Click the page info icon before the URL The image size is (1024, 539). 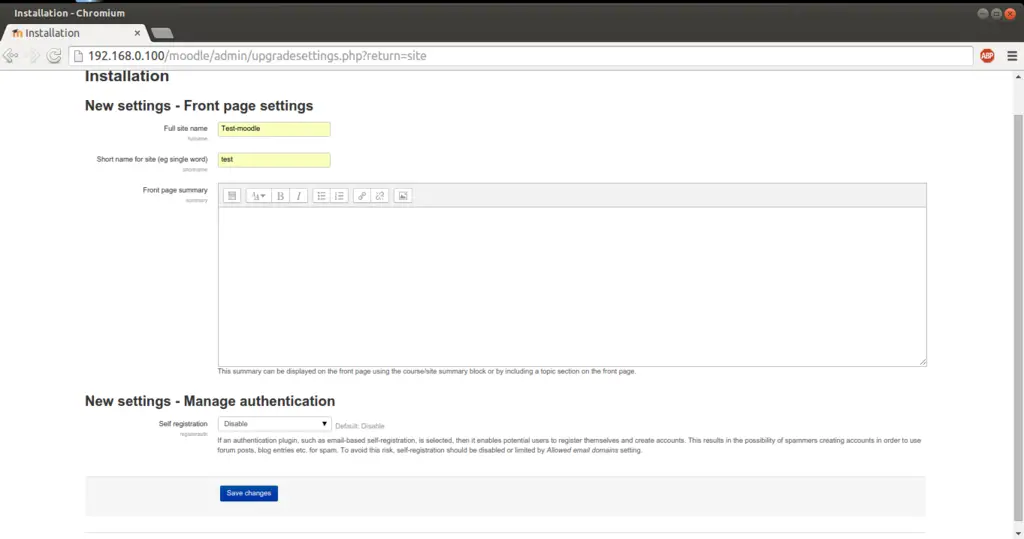coord(78,56)
